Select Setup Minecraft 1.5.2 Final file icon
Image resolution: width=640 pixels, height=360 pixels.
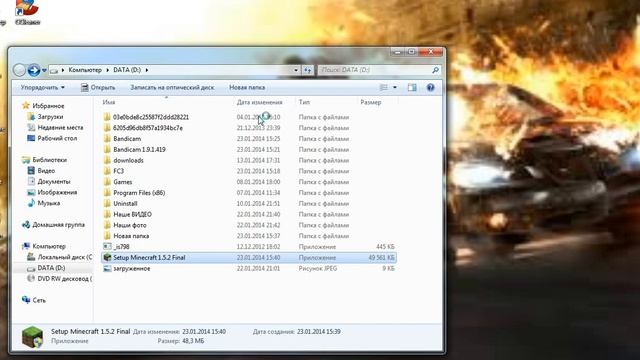pos(107,258)
